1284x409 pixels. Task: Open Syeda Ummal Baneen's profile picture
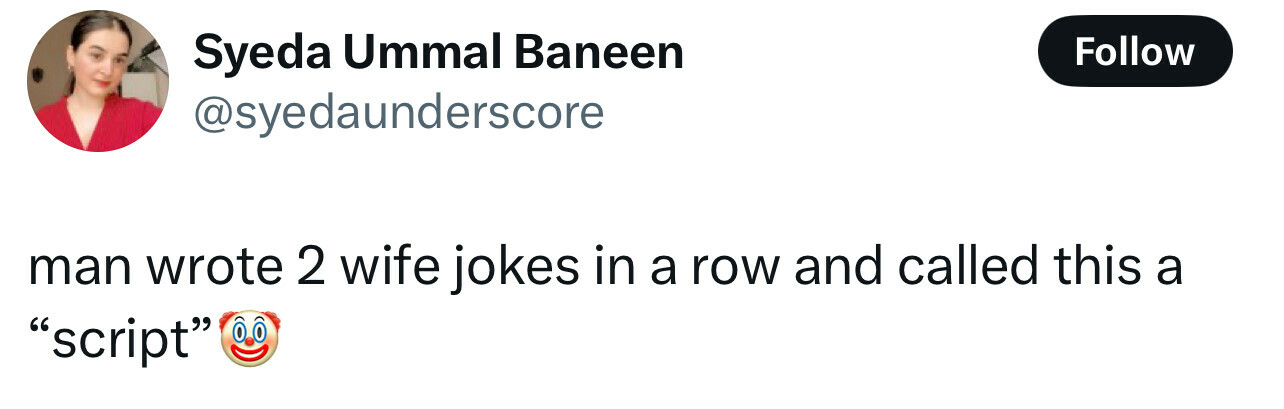pyautogui.click(x=97, y=82)
